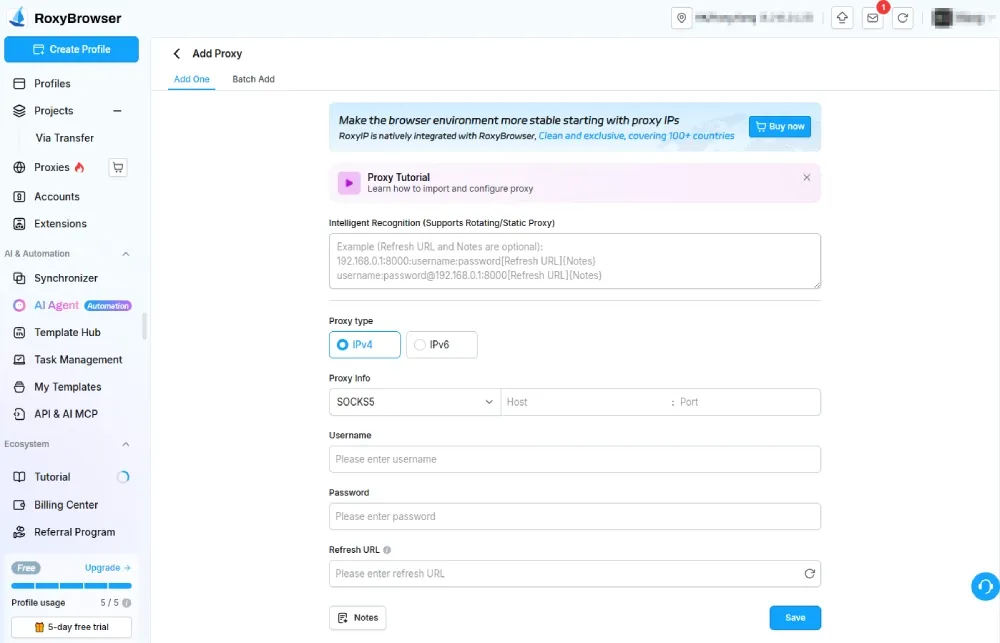Open the support headset chat button
Image resolution: width=1000 pixels, height=643 pixels.
coord(985,586)
